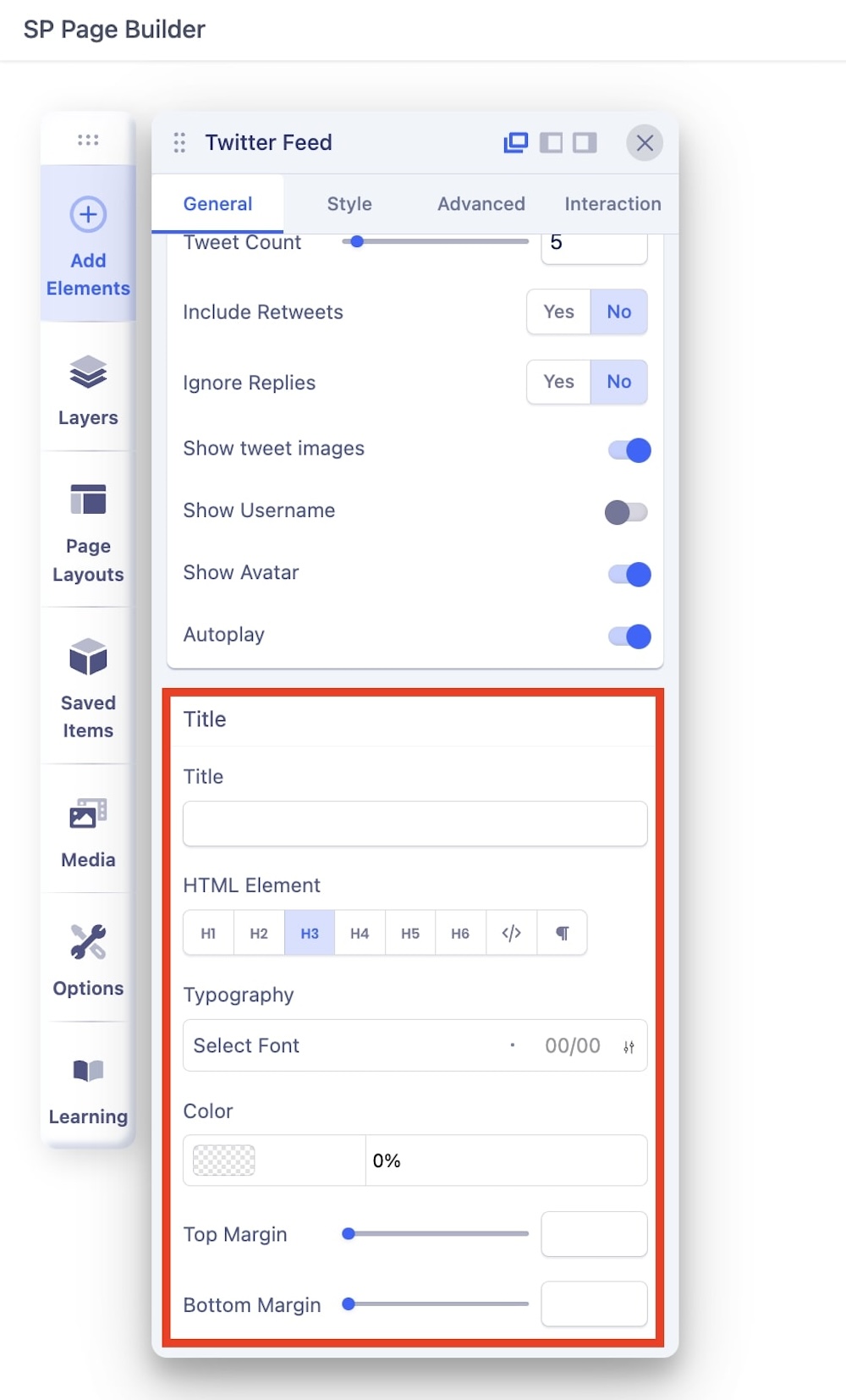The width and height of the screenshot is (846, 1400).
Task: Disable the Autoplay switch
Action: tap(629, 637)
